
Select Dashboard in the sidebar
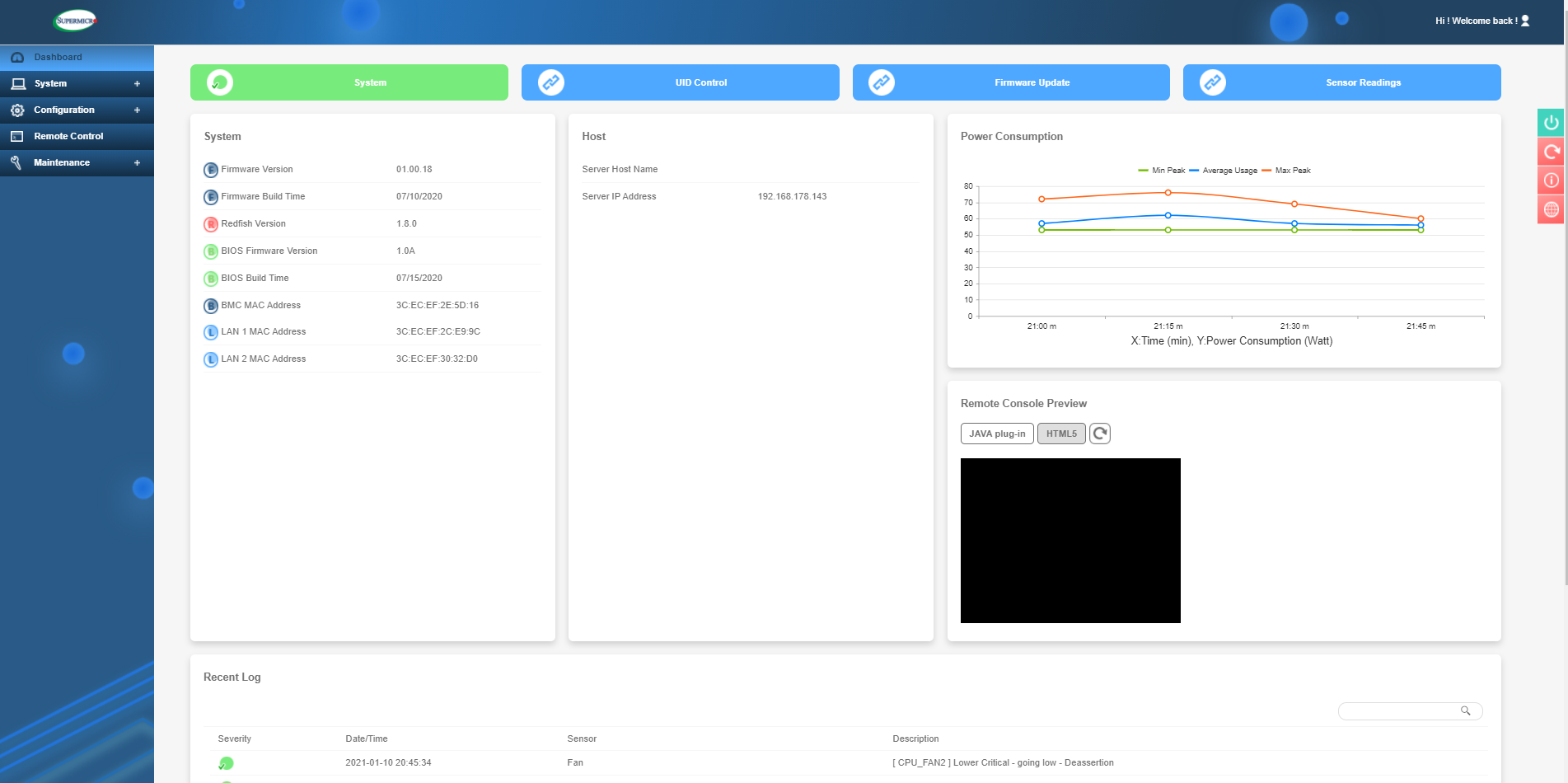tap(58, 57)
